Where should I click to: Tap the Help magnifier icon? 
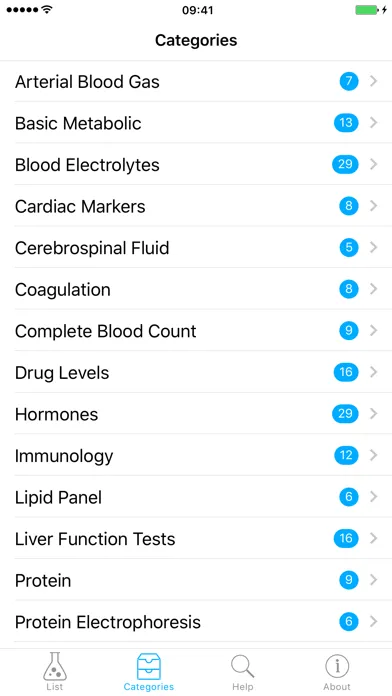click(x=242, y=666)
